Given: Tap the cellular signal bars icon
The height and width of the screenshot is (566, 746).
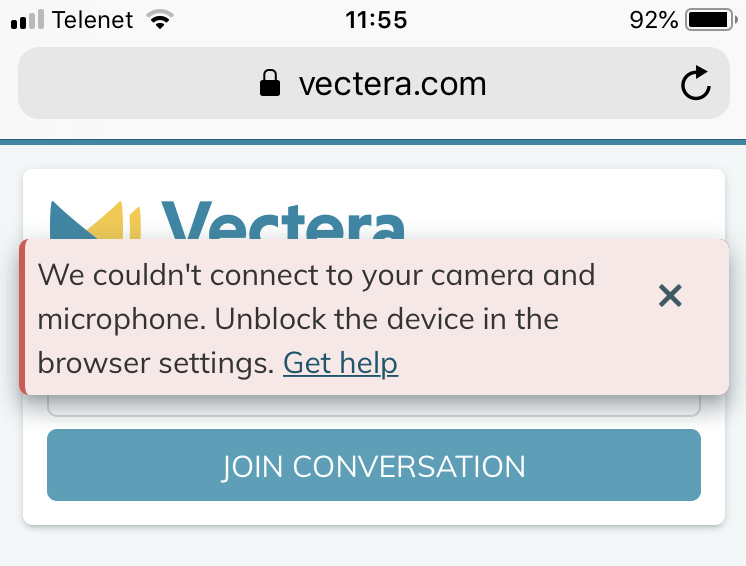Looking at the screenshot, I should [x=27, y=20].
